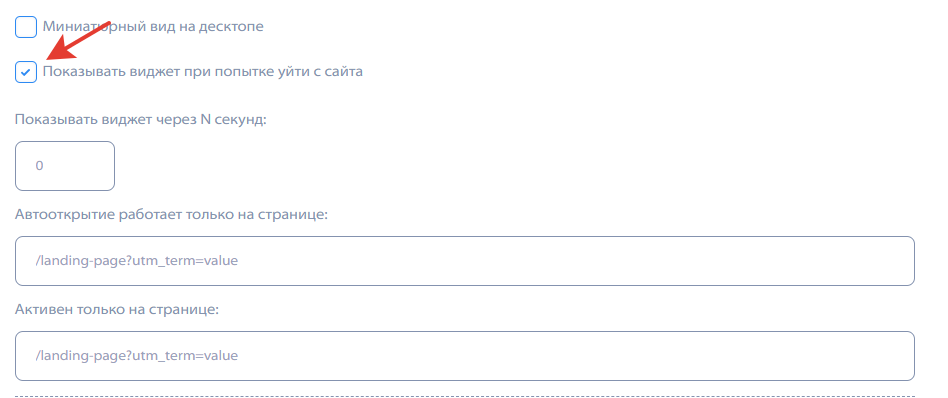Screen dimensions: 948x398
Task: Enable the Миниатюрный вид на десктопе checkbox
Action: [26, 27]
